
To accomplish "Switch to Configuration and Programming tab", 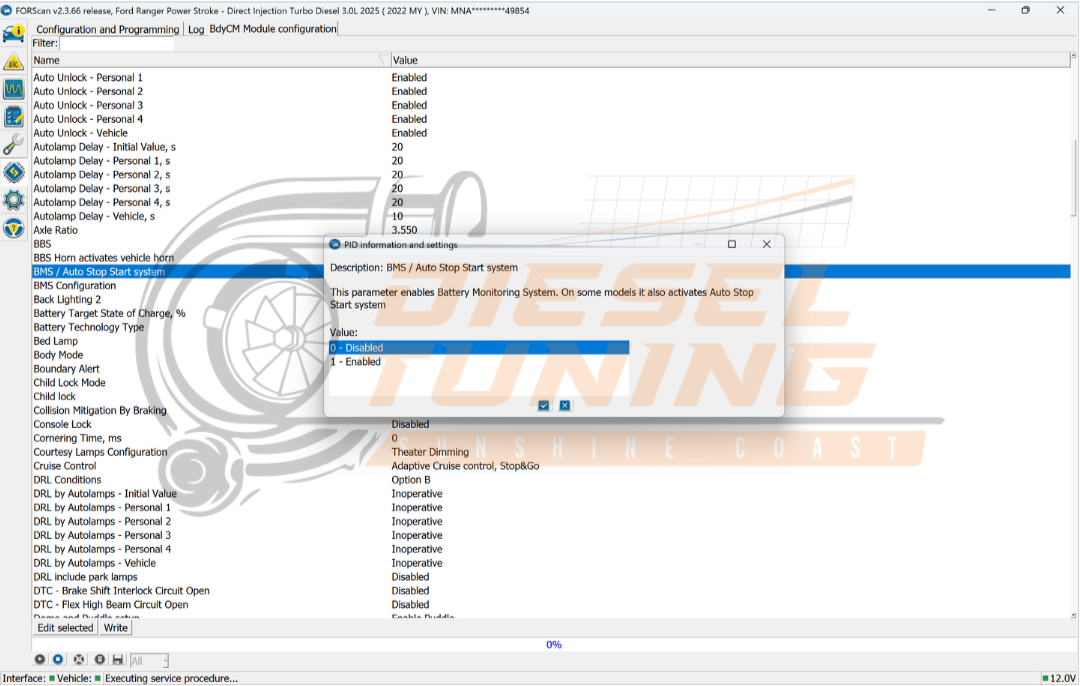I will 107,29.
